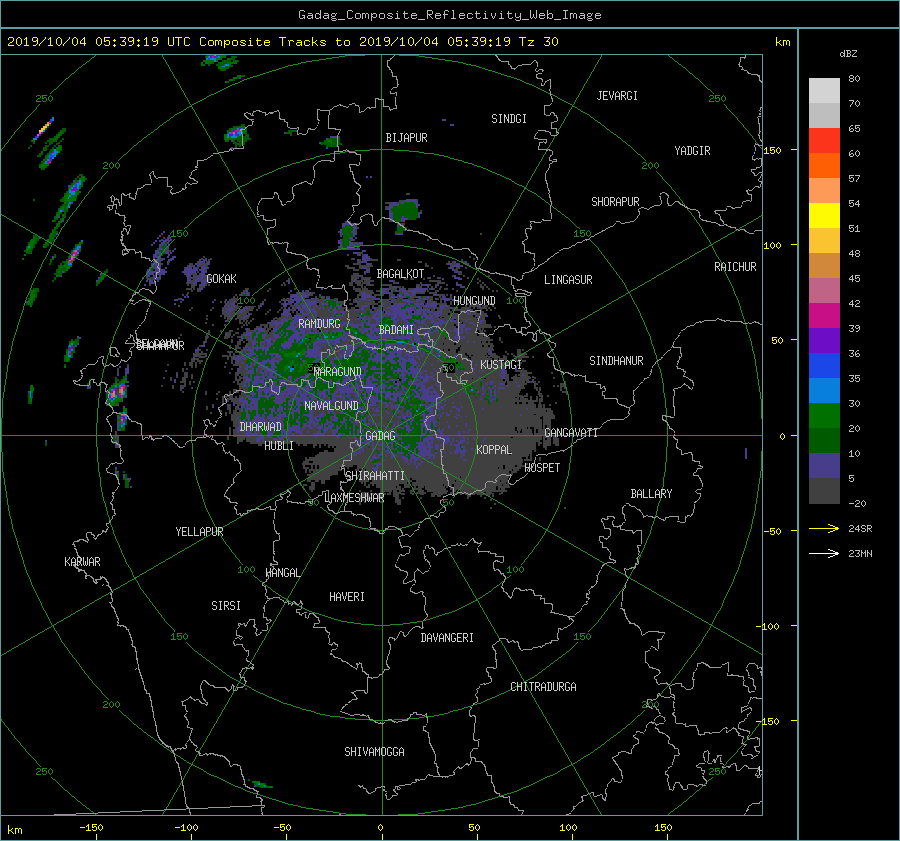Viewport: 900px width, 841px height.
Task: Click the RAMDURG city label
Action: (x=319, y=324)
